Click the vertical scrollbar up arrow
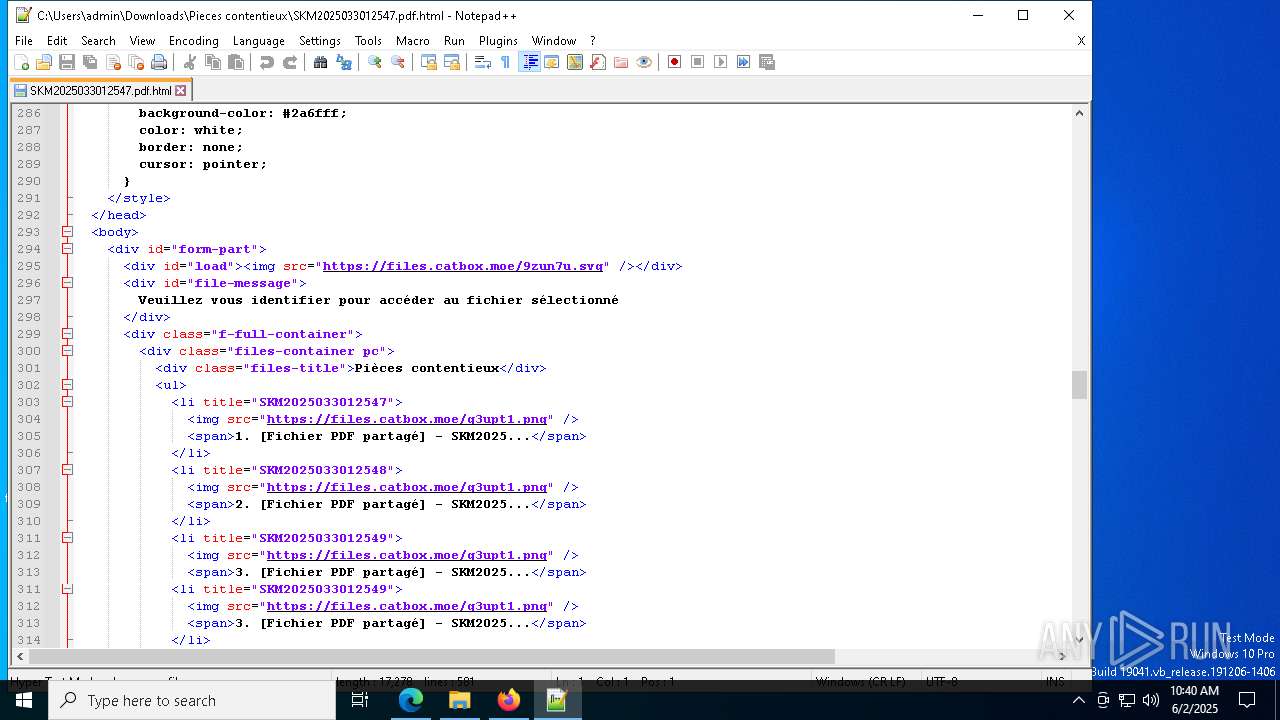The height and width of the screenshot is (720, 1280). (x=1079, y=113)
